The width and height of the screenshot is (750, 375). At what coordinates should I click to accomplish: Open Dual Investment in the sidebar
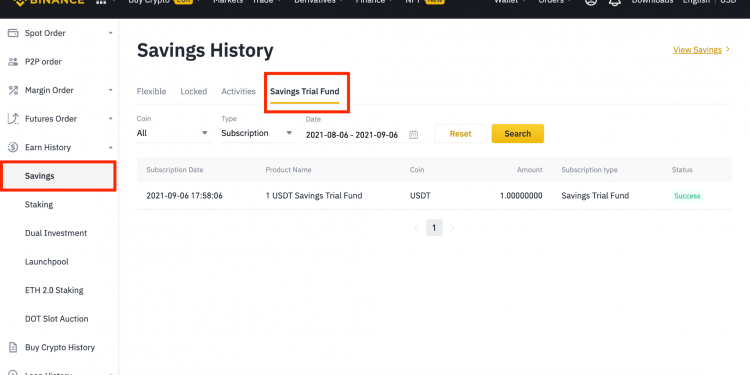[56, 233]
